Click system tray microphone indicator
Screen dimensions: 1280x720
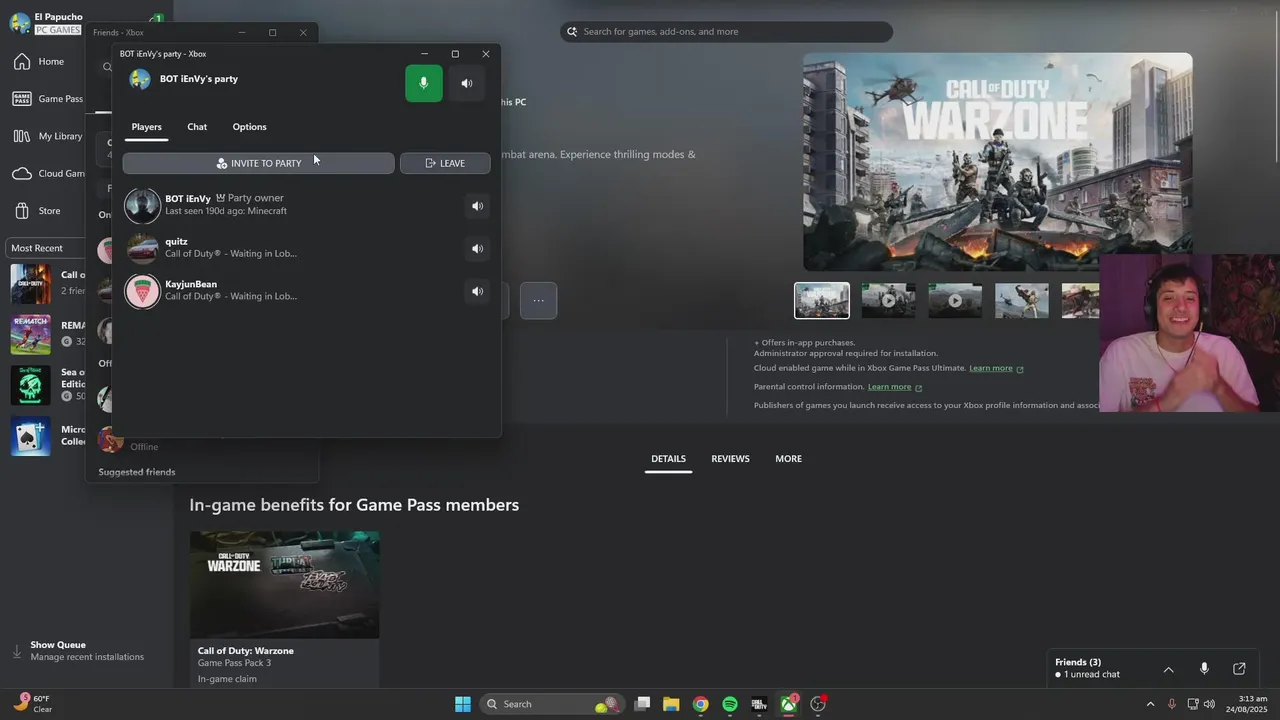1171,704
